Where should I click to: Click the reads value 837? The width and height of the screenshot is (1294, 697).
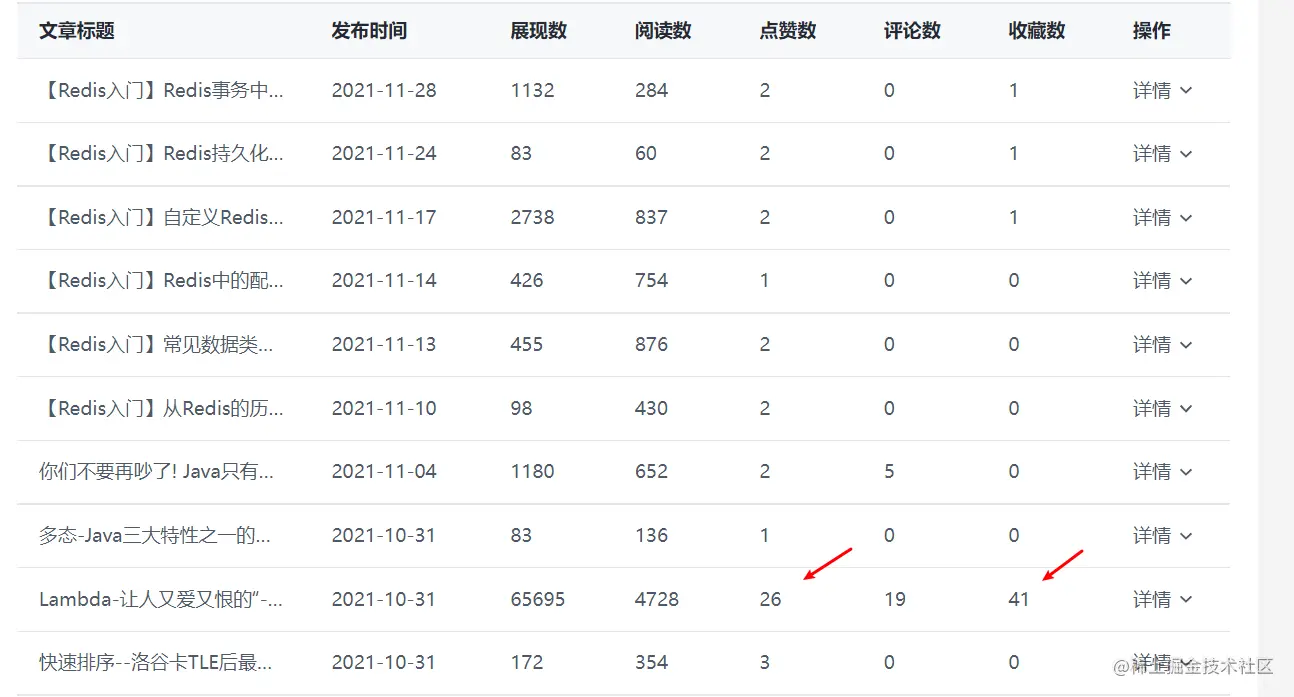651,217
